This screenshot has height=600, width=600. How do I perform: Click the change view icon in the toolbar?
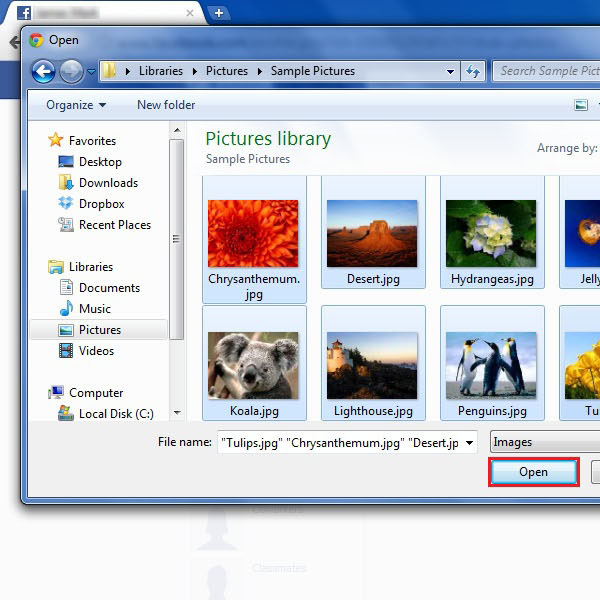point(581,105)
